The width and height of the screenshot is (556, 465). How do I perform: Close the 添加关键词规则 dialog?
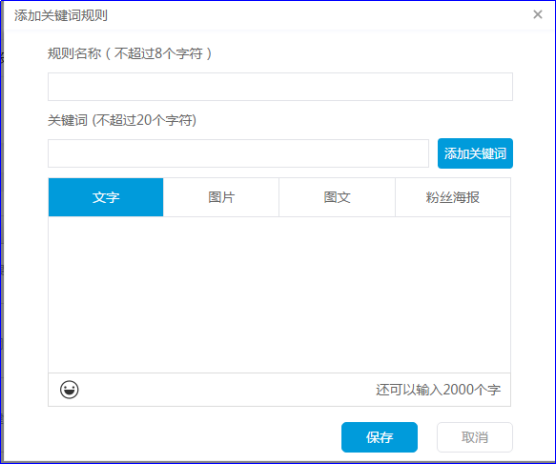tap(538, 15)
